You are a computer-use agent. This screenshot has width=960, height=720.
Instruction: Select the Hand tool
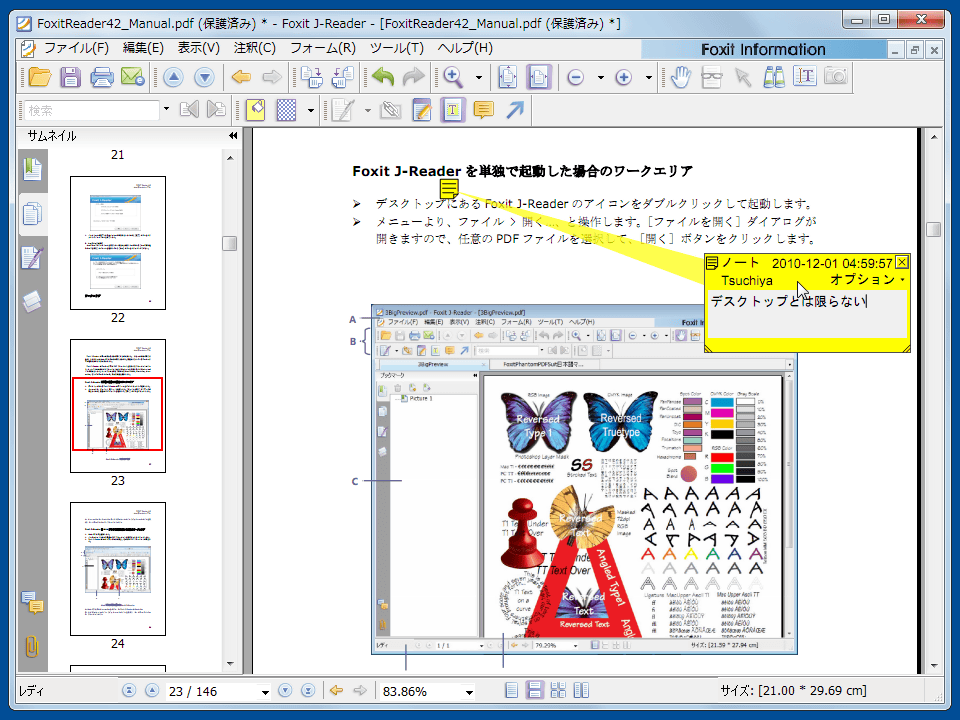tap(680, 77)
